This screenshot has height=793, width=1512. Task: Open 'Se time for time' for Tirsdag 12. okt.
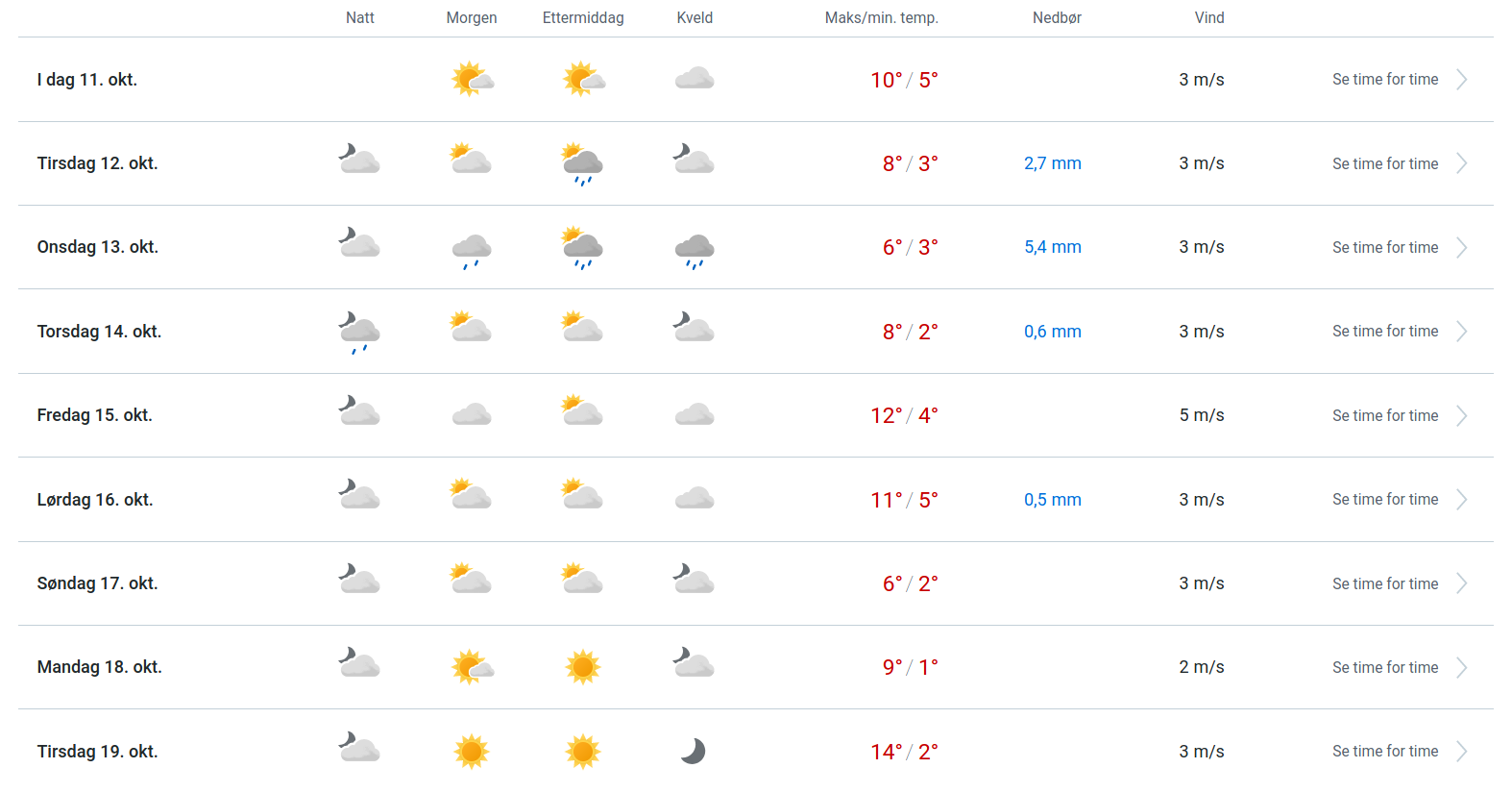click(x=1385, y=163)
